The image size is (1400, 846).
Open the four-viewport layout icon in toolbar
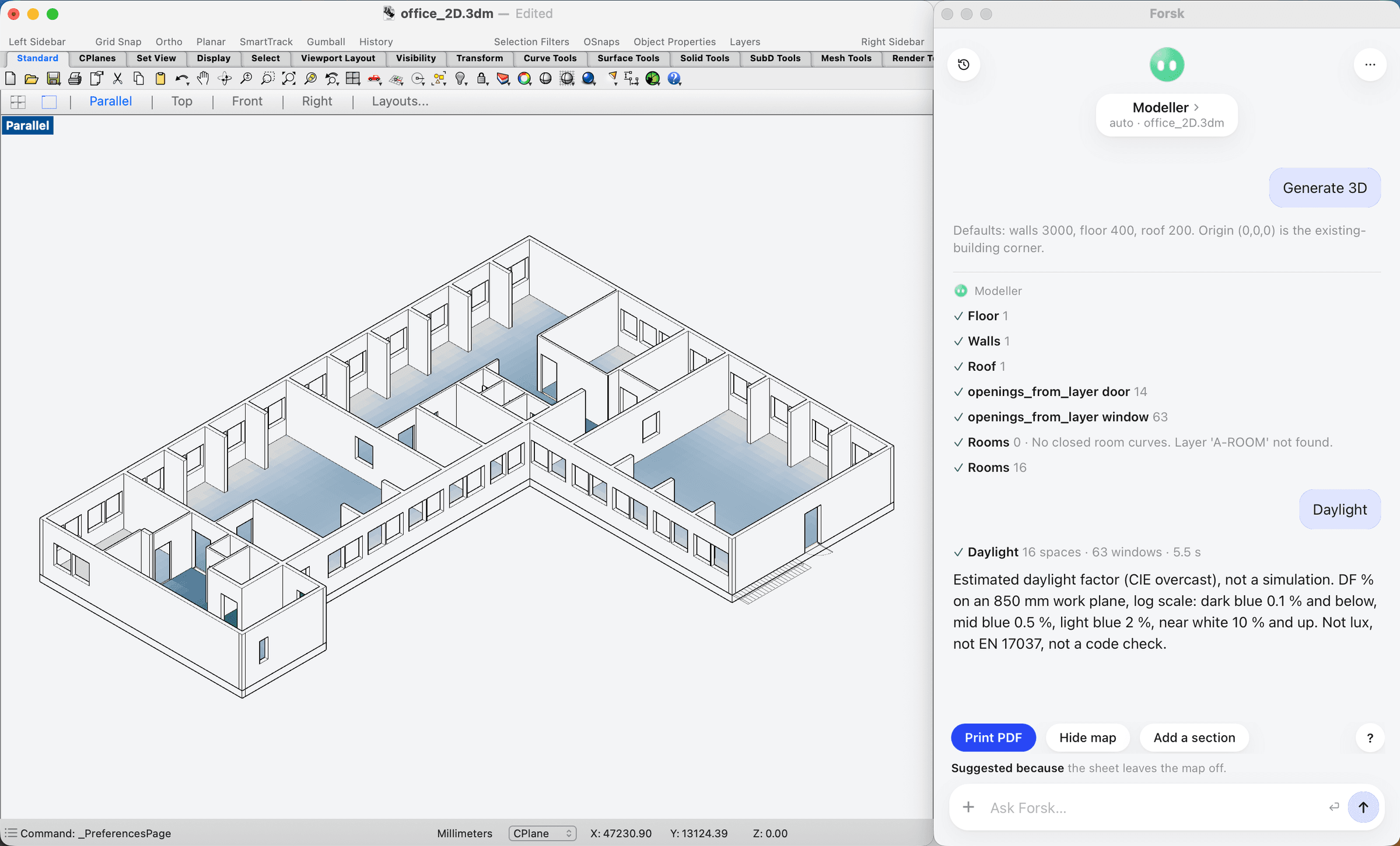coord(353,79)
